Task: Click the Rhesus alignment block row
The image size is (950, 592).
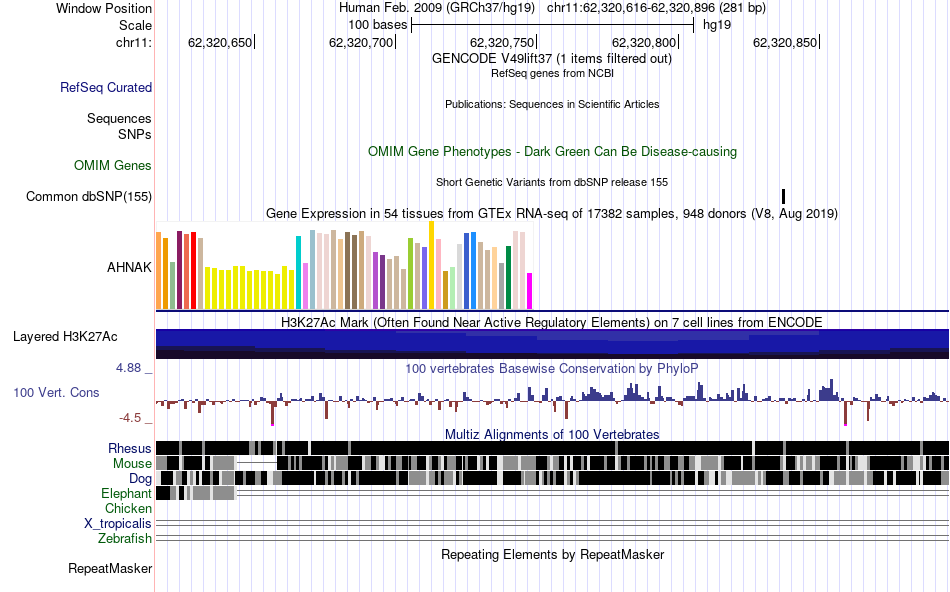Action: click(552, 448)
